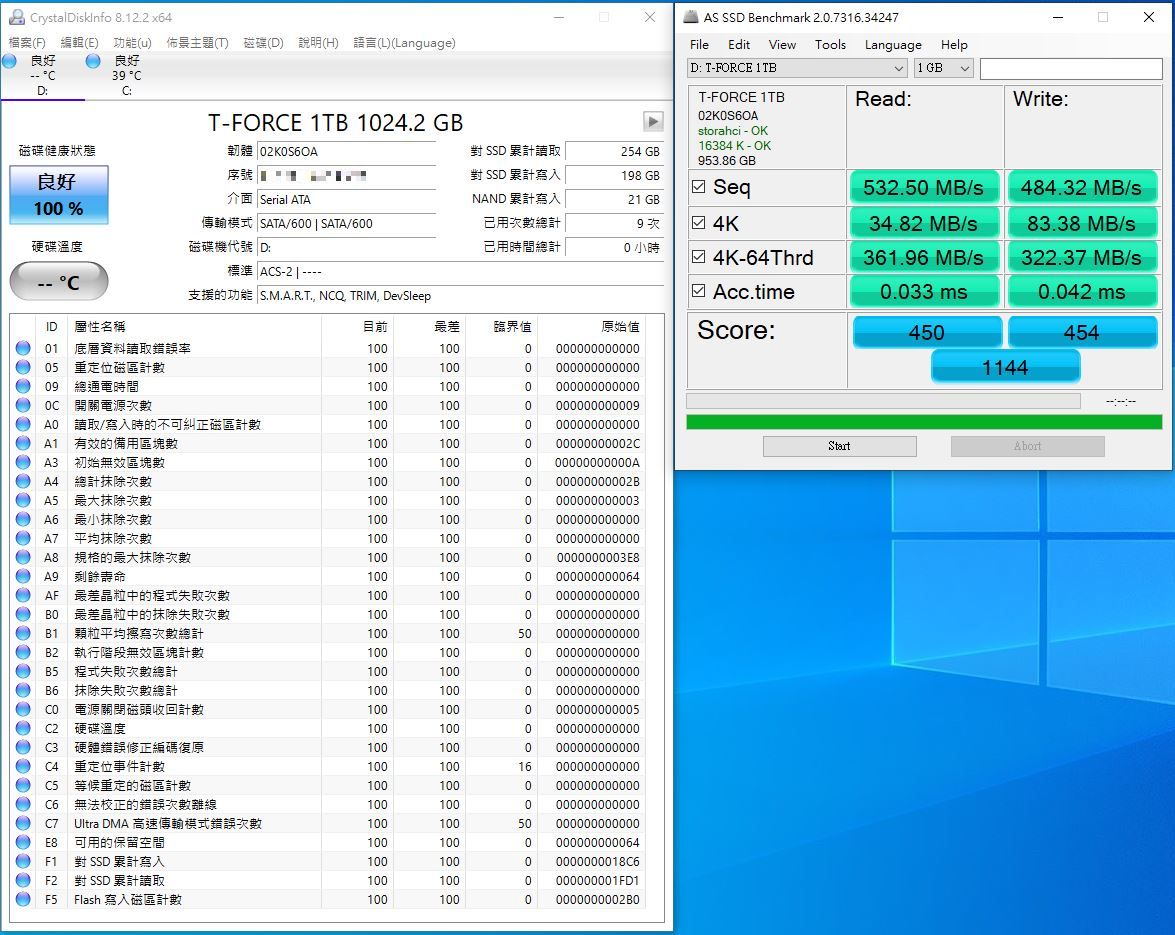Click the CrystalDiskInfo app icon in title bar
Screen dimensions: 1175x935
coord(16,16)
